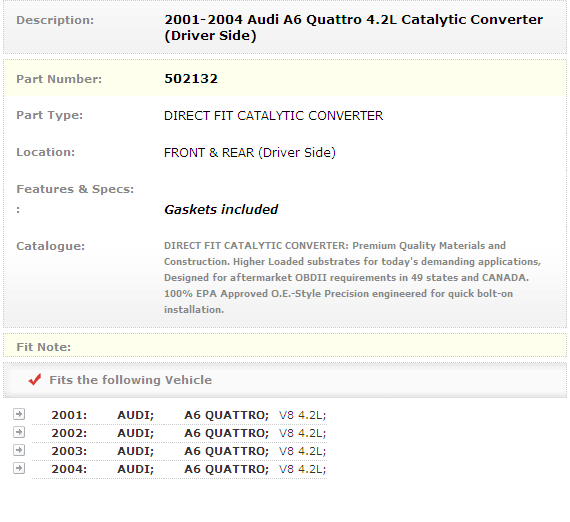Click the arrow icon beside 2001 row
Image resolution: width=570 pixels, height=522 pixels.
19,414
